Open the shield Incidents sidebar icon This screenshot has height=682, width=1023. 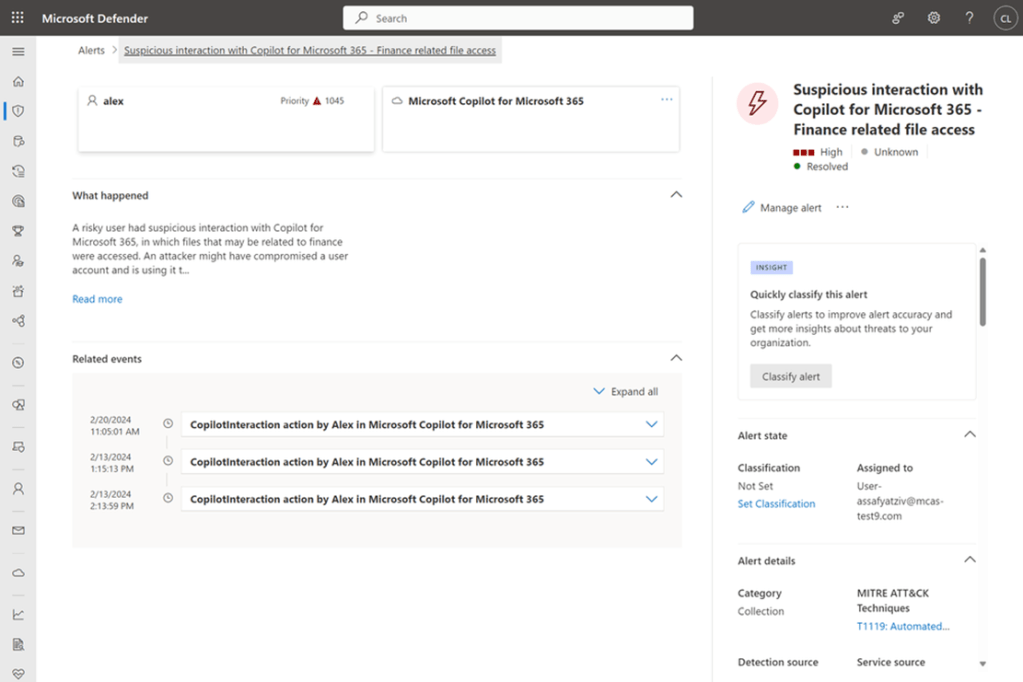[18, 111]
